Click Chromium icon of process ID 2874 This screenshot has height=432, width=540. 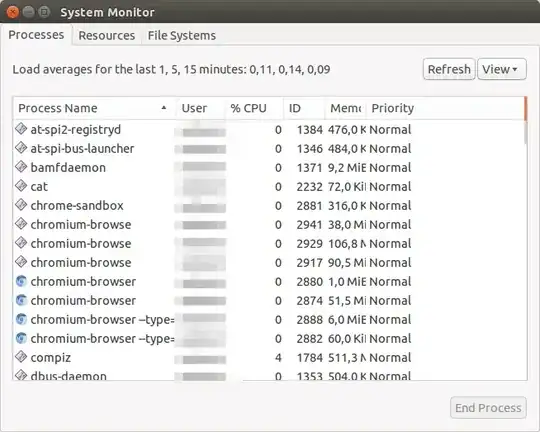coord(21,300)
